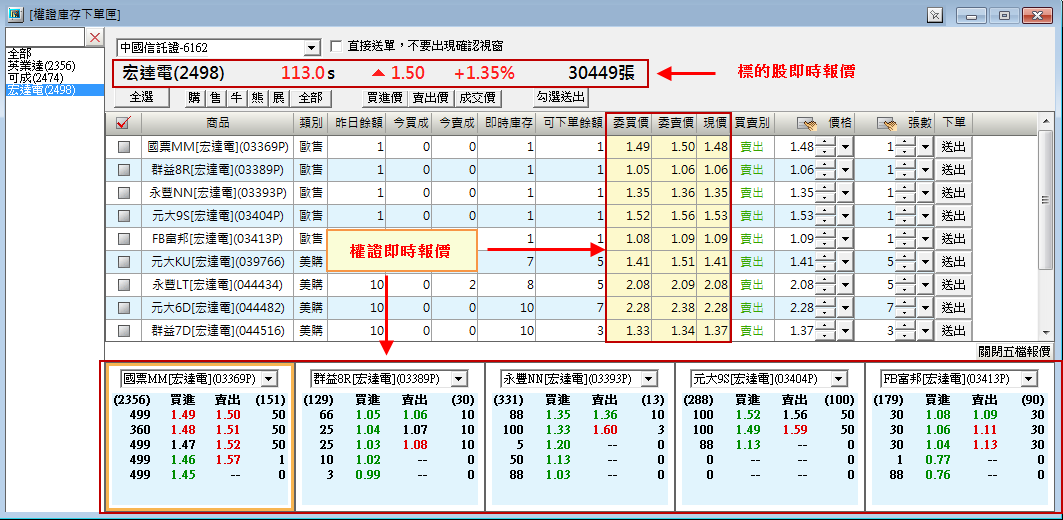
Task: Check the row for 國票MM[宏達電](03369P)
Action: tap(124, 147)
